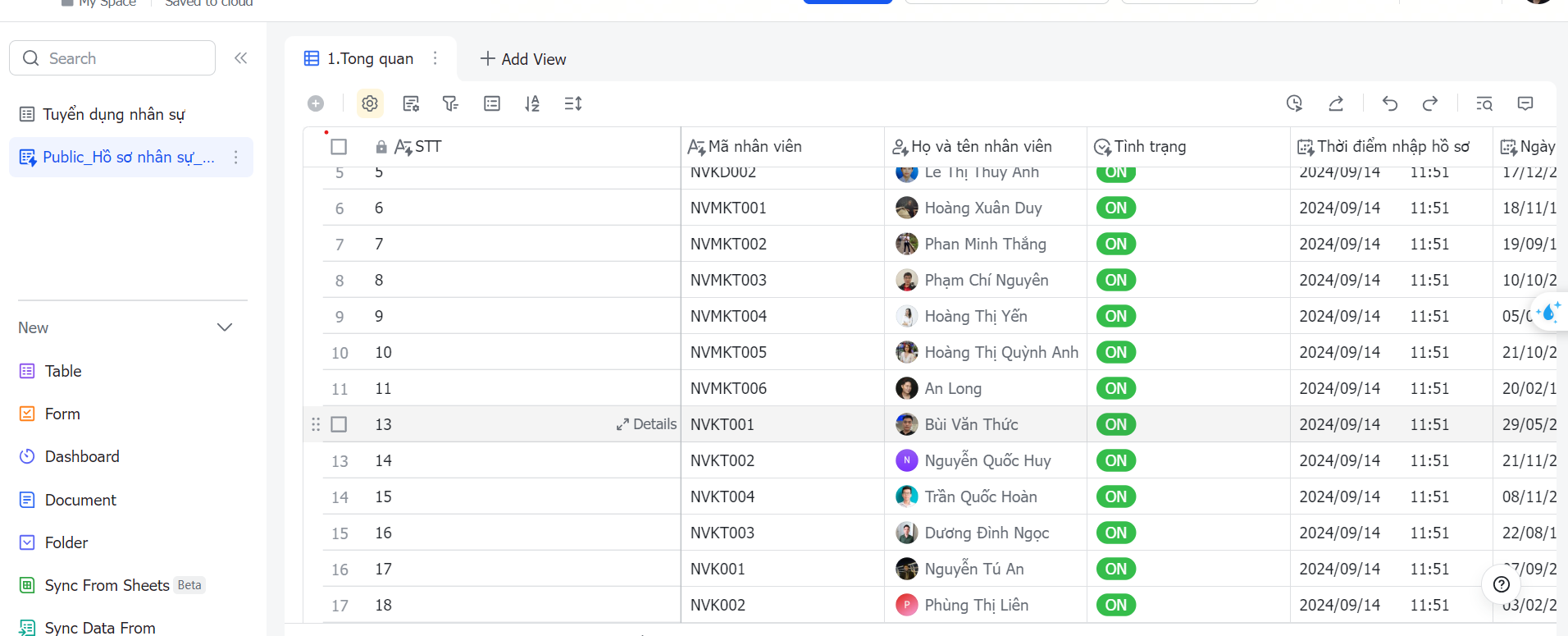
Task: Click cell NVMKT001
Action: (x=782, y=208)
